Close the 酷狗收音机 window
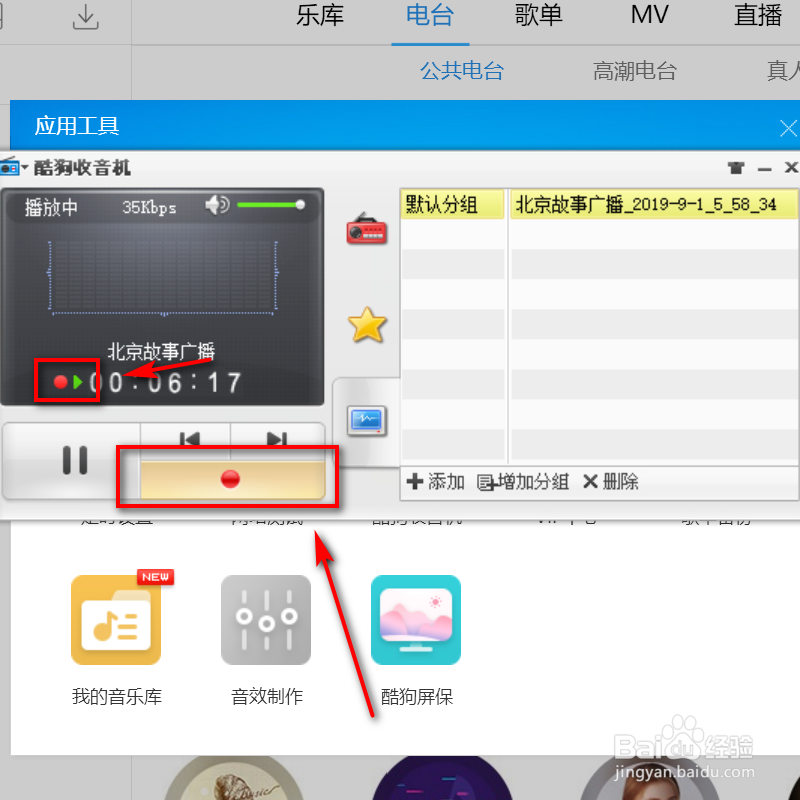Image resolution: width=800 pixels, height=800 pixels. [791, 167]
